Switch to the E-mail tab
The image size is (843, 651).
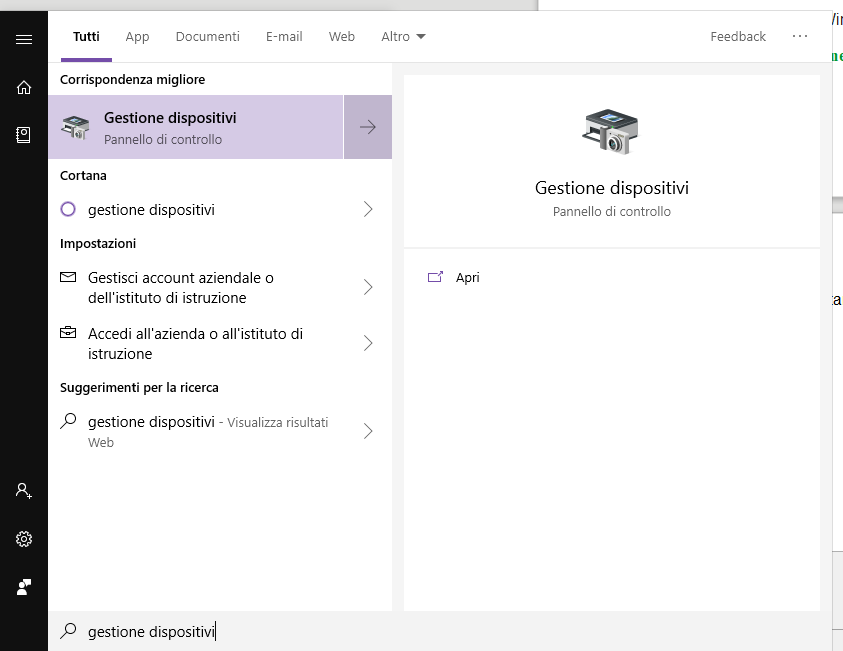[284, 37]
